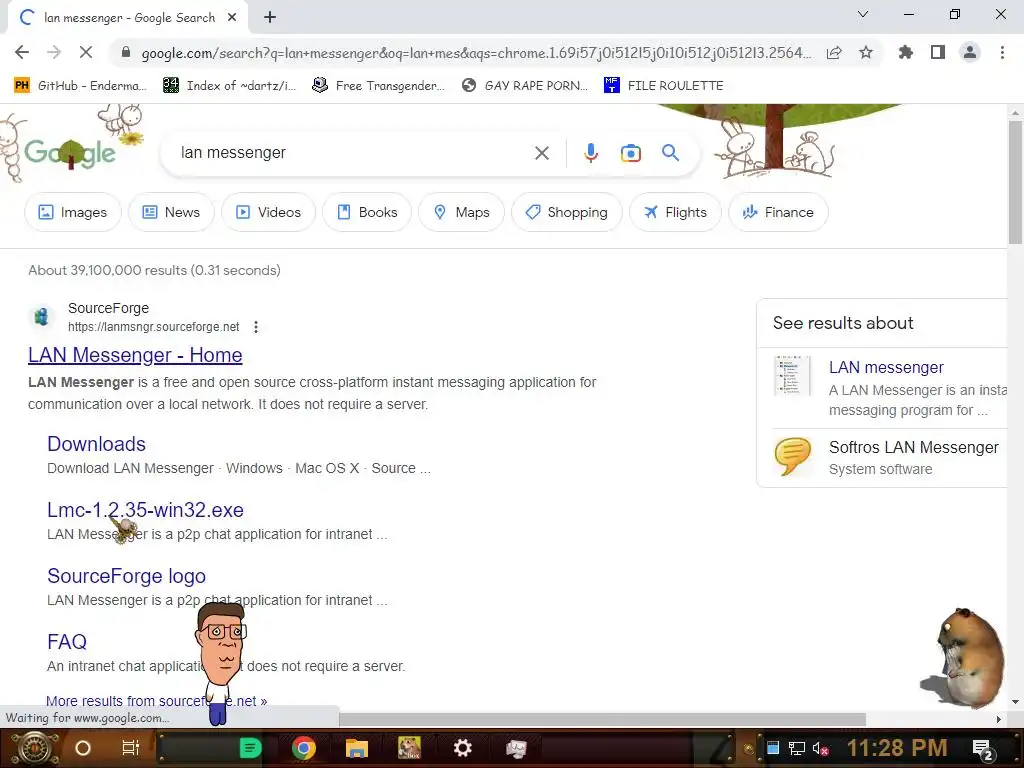The width and height of the screenshot is (1024, 768).
Task: Click the LAN messenger panel thumbnail
Action: (792, 376)
